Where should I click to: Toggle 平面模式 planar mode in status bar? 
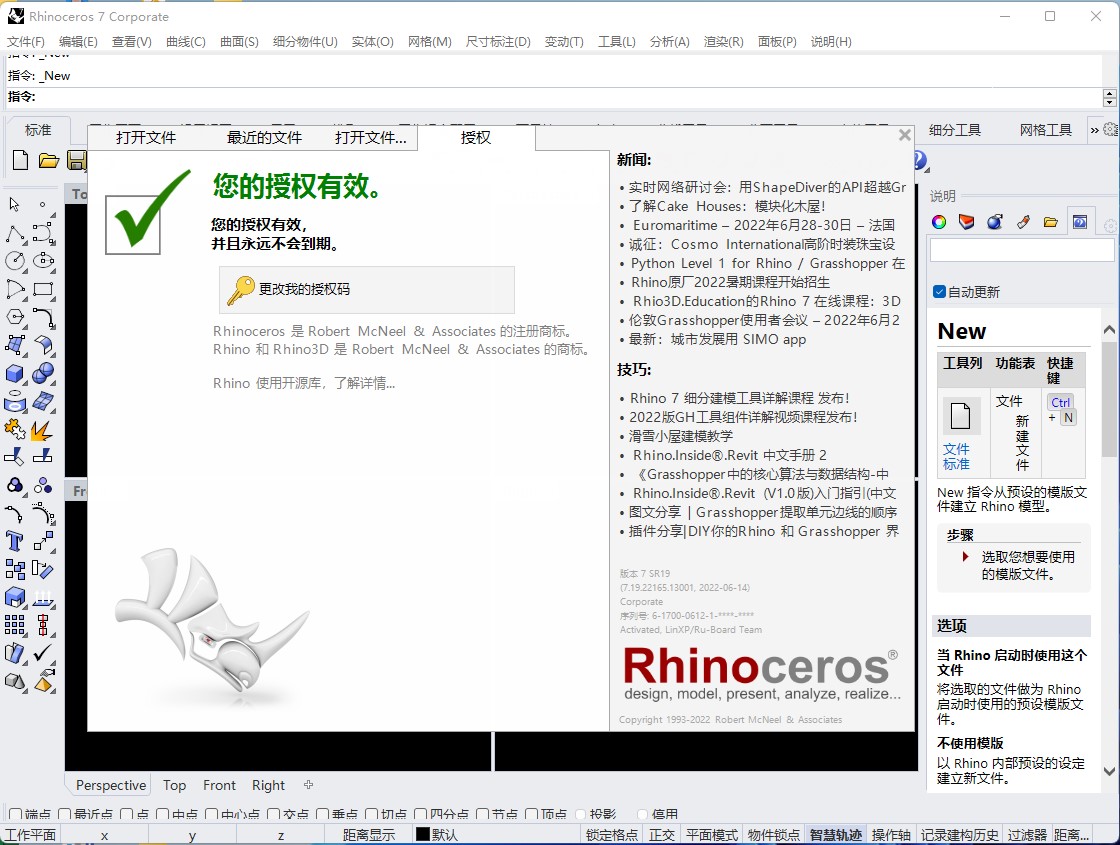click(x=711, y=835)
